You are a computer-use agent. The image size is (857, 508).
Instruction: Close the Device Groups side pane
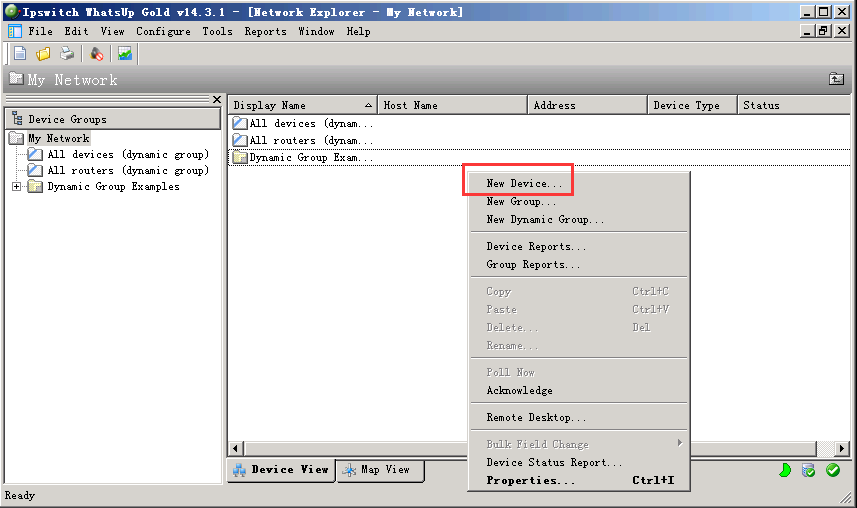(x=216, y=99)
